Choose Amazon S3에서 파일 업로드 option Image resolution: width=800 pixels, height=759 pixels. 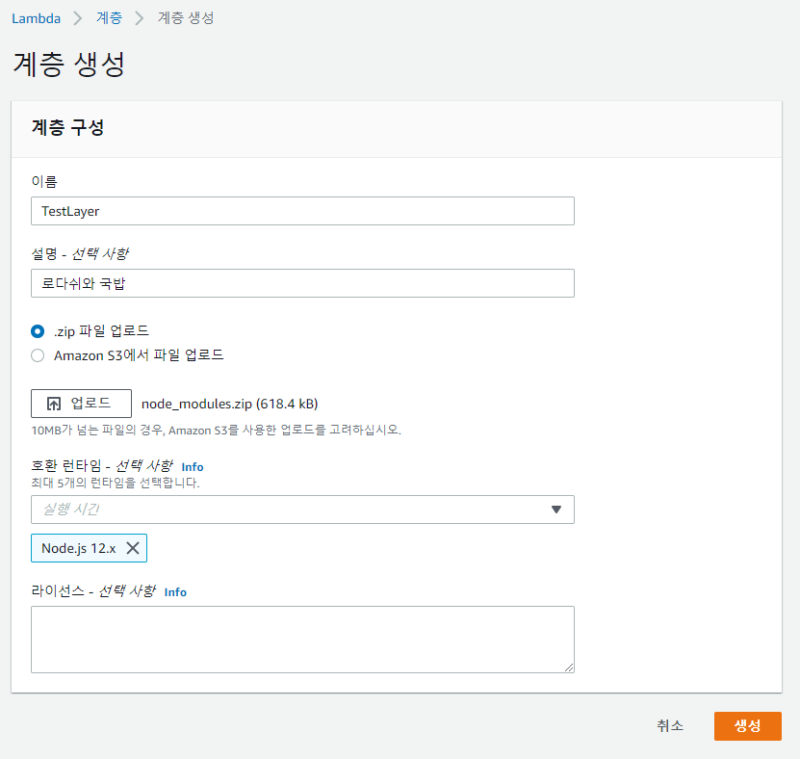coord(38,355)
